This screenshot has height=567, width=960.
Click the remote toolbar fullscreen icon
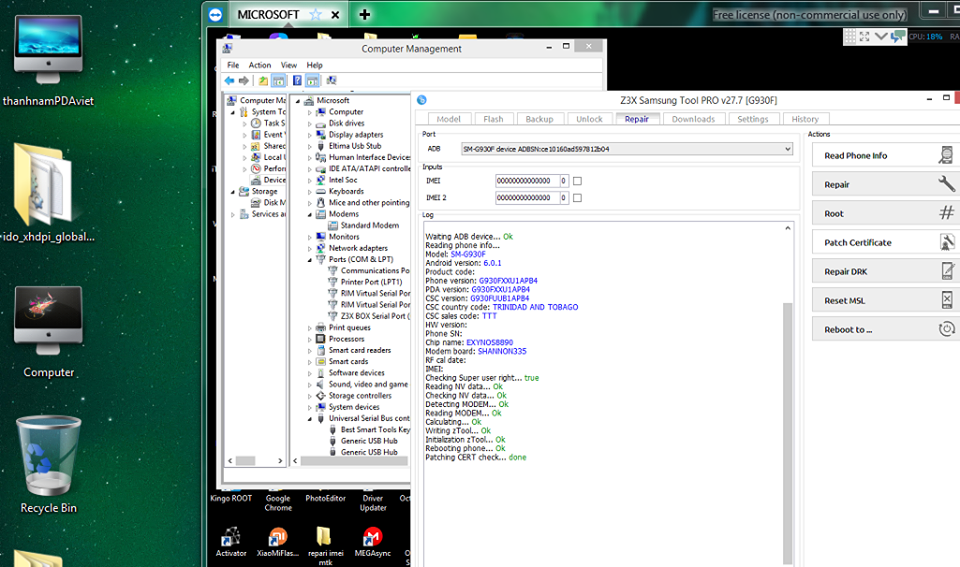tap(864, 37)
